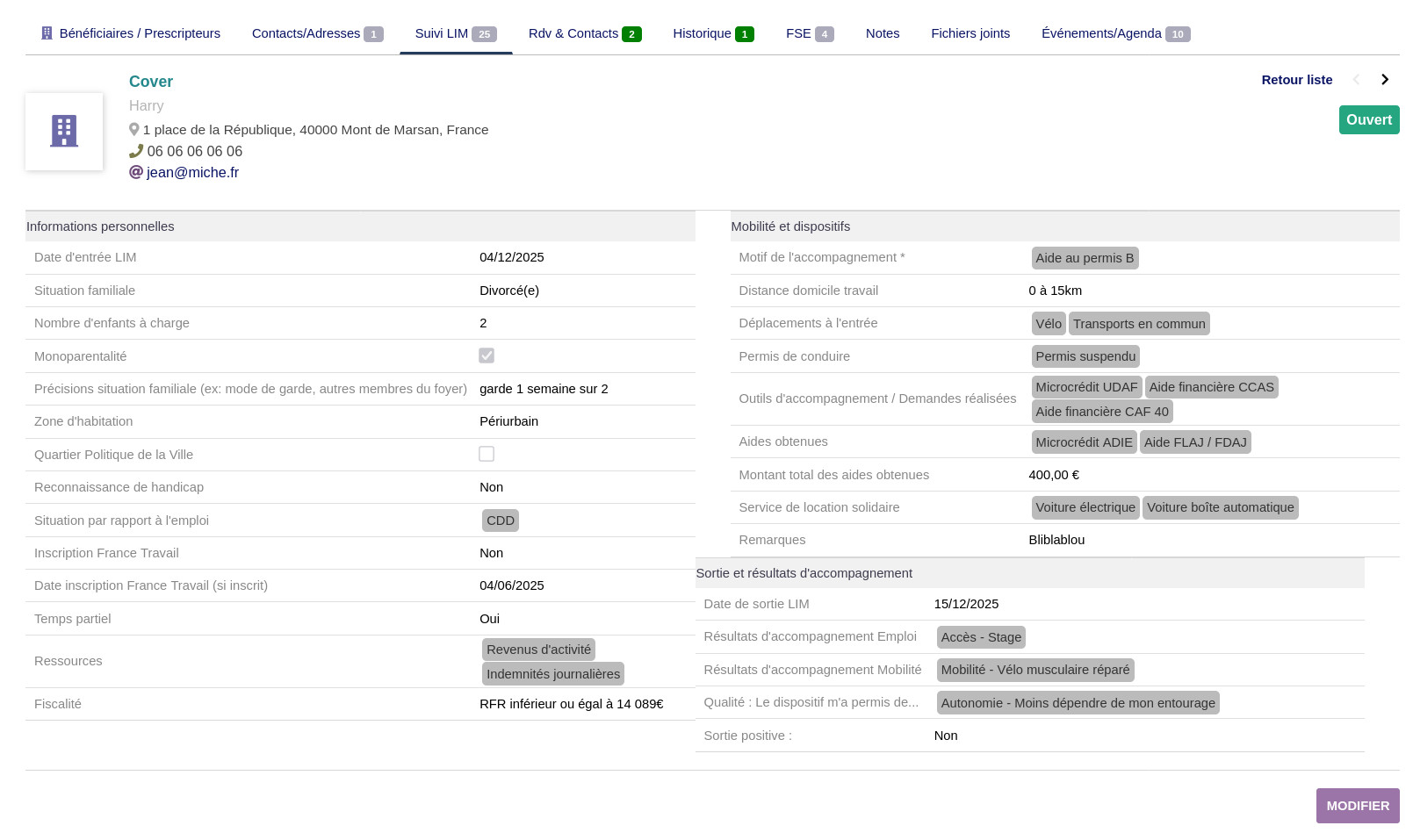Toggle the Quartier Politique de la Ville checkbox
Screen dimensions: 1413x840
(x=487, y=454)
